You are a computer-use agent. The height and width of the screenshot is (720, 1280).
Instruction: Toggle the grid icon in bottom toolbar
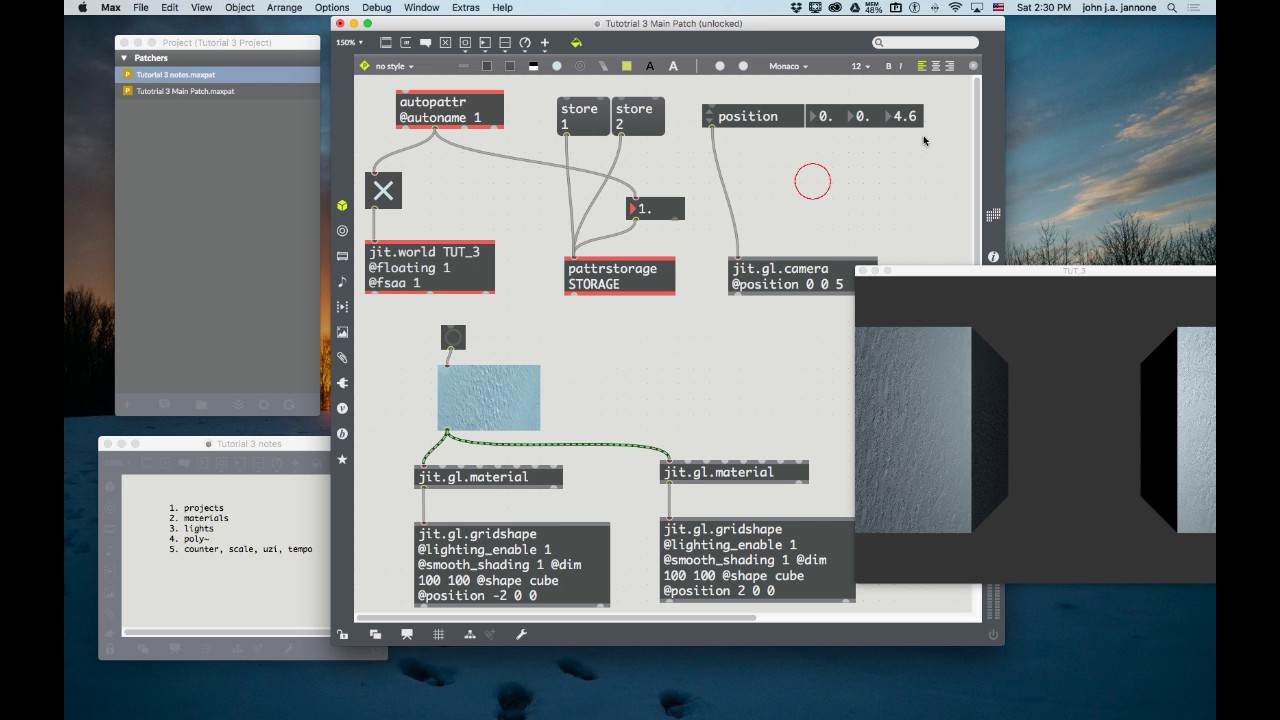click(x=438, y=635)
